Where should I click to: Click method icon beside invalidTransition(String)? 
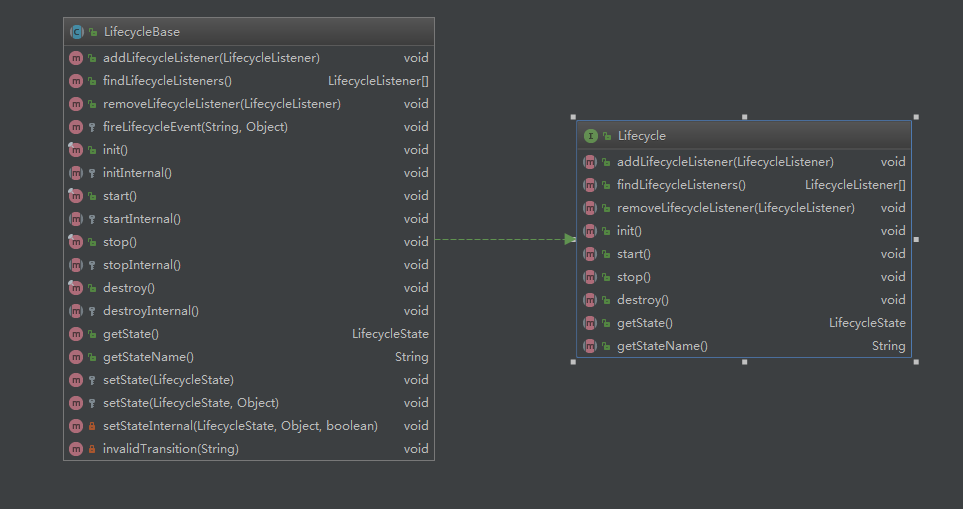pos(76,449)
